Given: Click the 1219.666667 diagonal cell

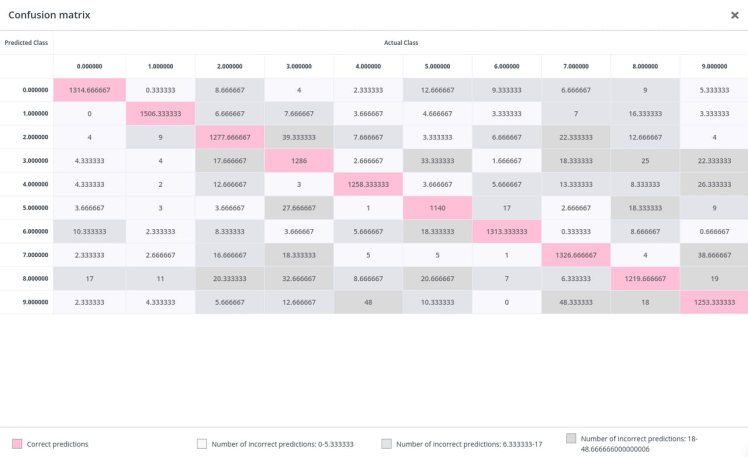Looking at the screenshot, I should 645,278.
